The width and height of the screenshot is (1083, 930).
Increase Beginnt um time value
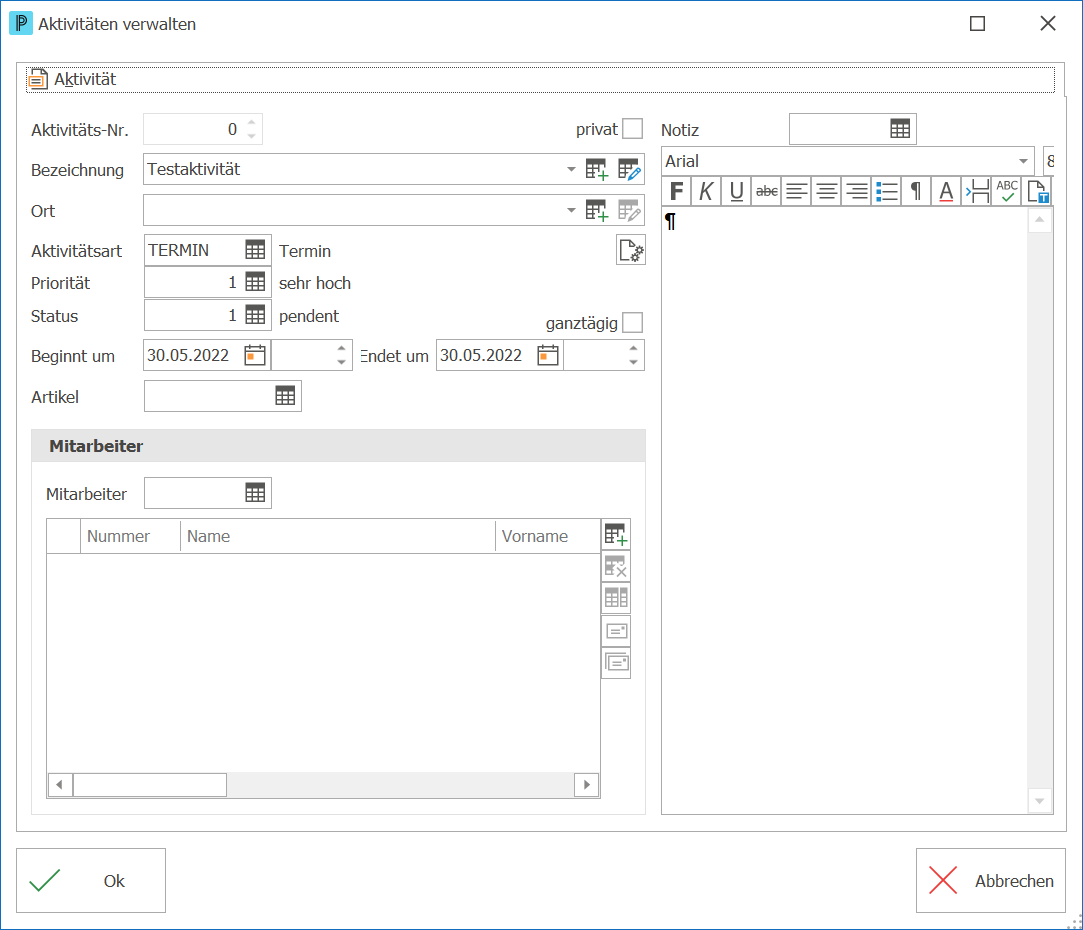pyautogui.click(x=341, y=348)
